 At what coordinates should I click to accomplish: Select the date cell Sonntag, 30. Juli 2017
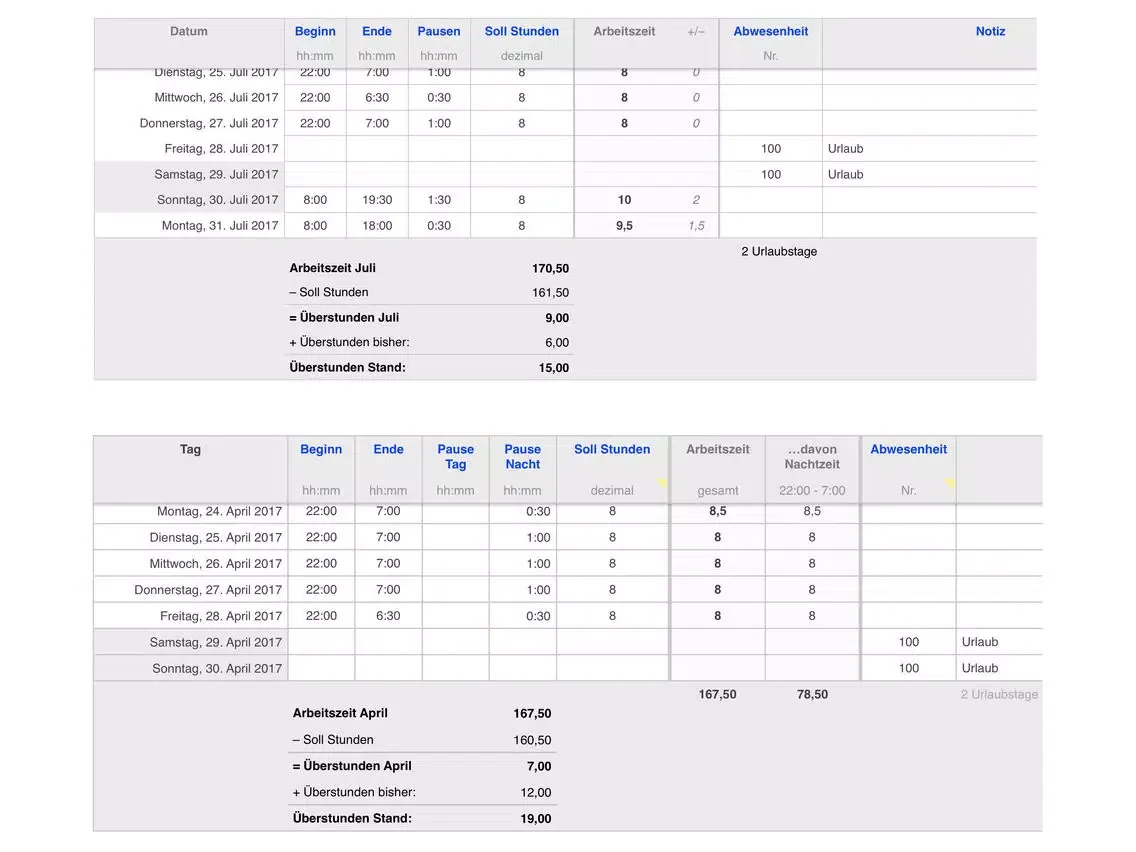217,200
